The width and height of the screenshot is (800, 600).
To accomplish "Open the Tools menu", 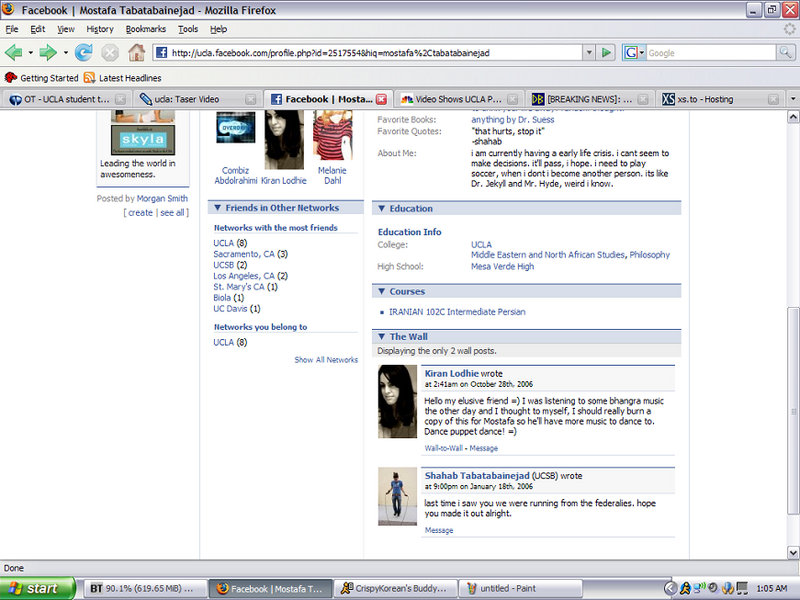I will (x=188, y=29).
